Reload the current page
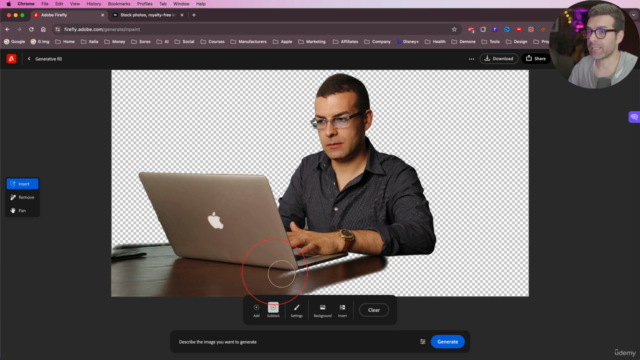 coord(31,29)
